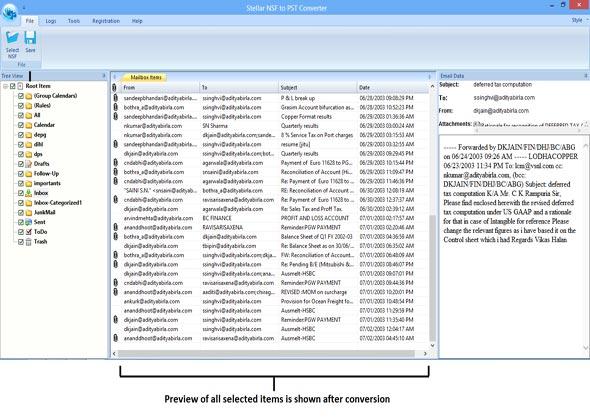Sort by the To column header
The image size is (590, 420).
239,88
